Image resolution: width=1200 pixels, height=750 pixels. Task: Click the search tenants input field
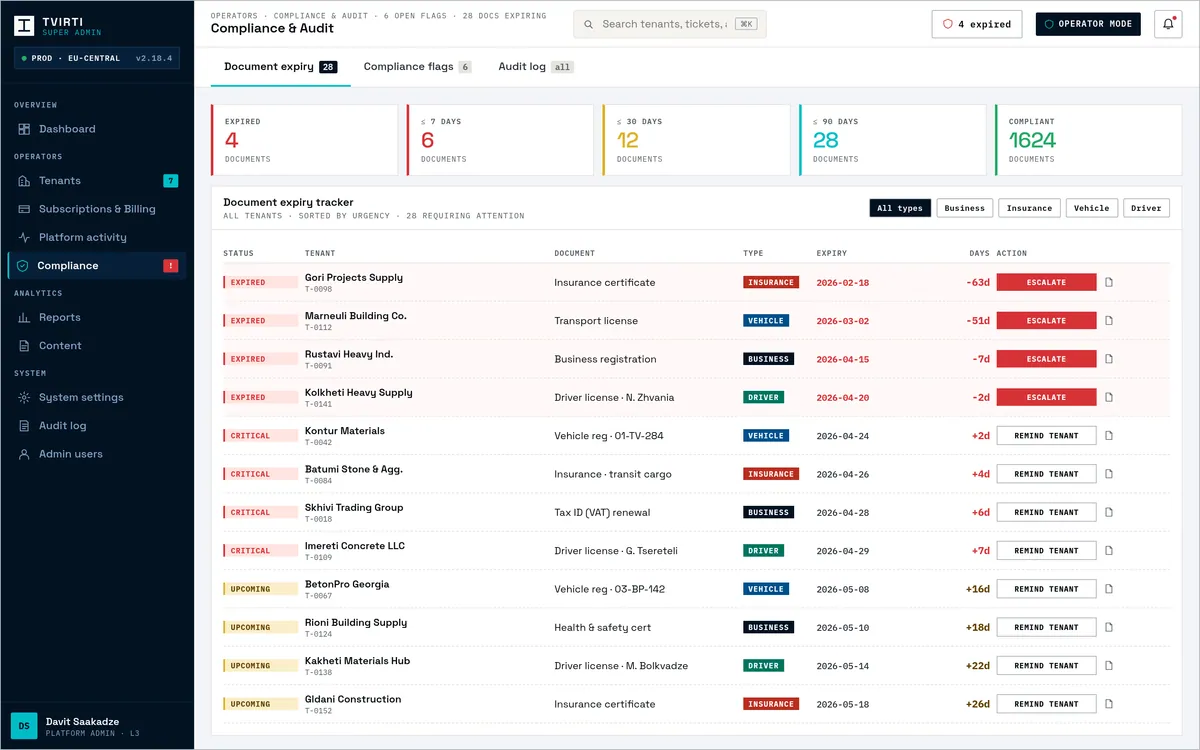coord(670,24)
